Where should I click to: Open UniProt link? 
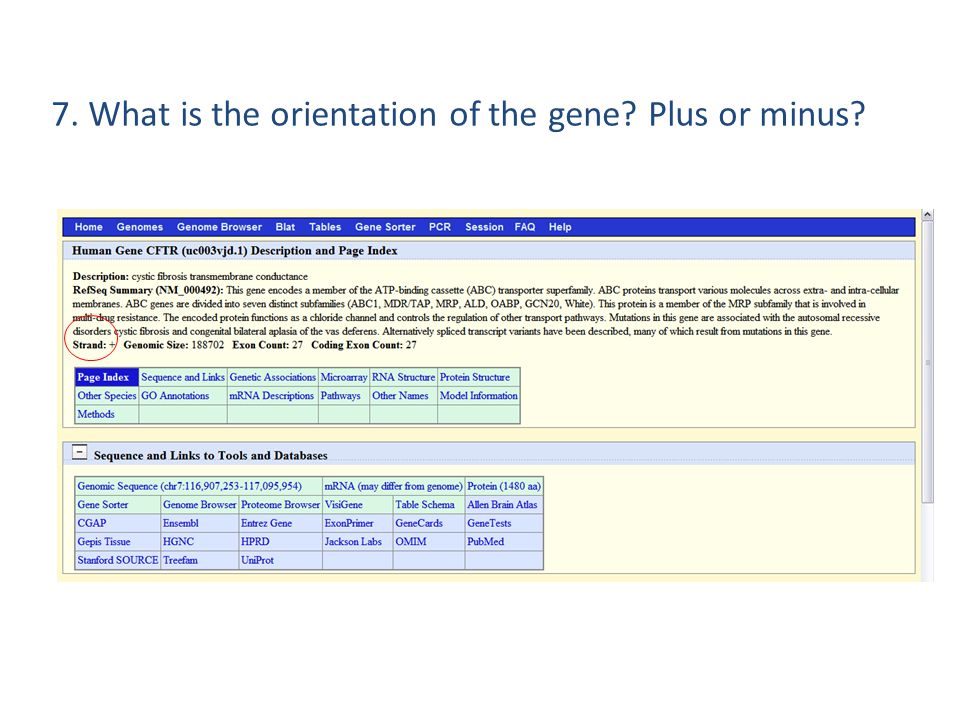coord(257,560)
